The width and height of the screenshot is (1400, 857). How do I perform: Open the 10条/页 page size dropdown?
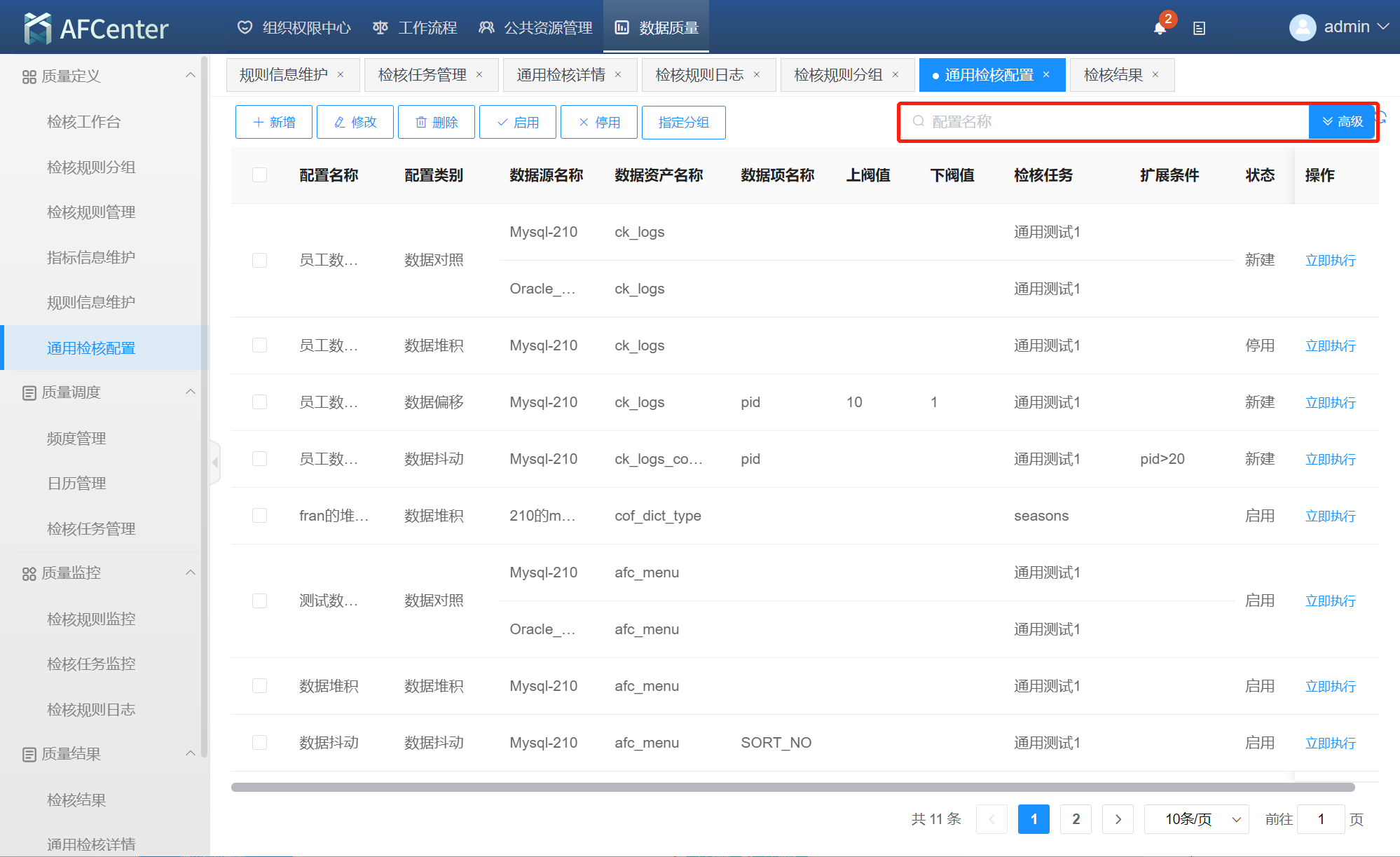point(1196,819)
